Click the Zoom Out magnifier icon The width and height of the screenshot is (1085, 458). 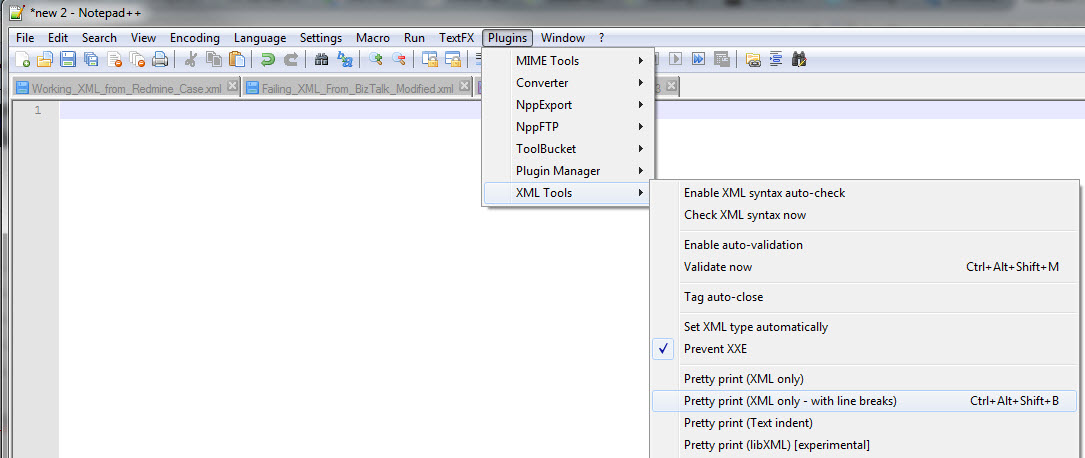(x=399, y=59)
